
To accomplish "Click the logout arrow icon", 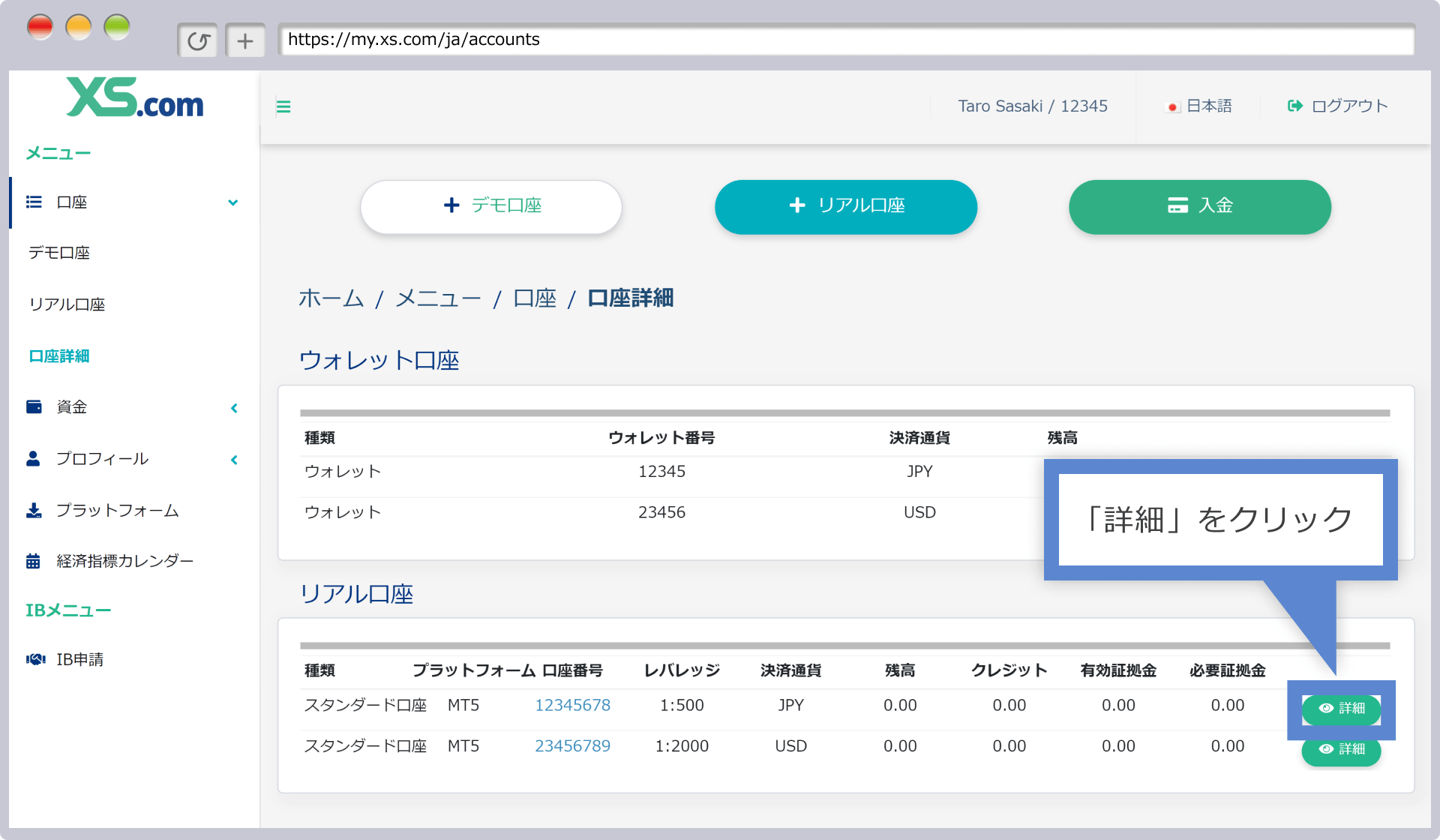I will [1295, 106].
